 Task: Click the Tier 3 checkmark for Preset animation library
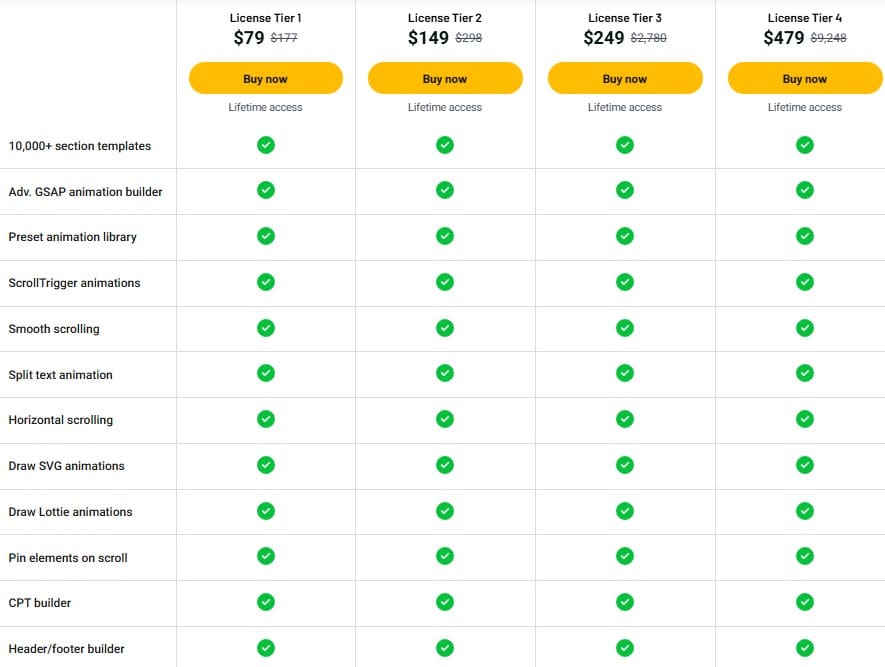point(625,236)
